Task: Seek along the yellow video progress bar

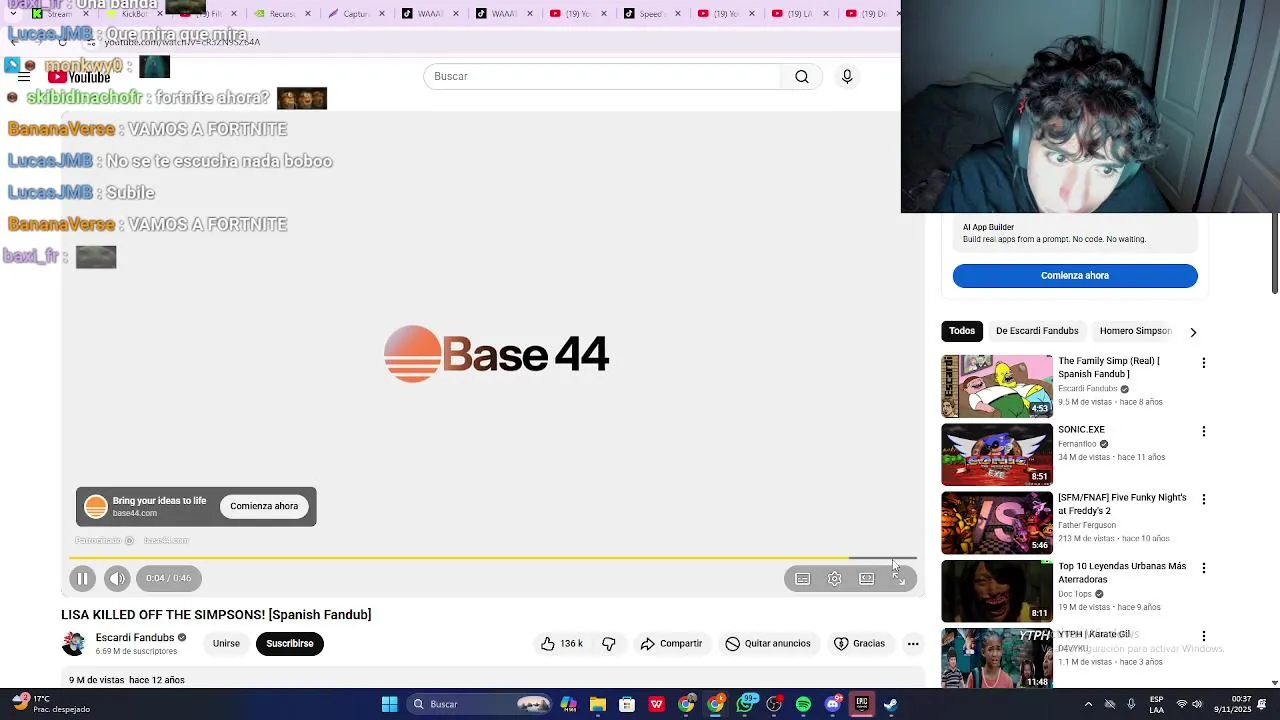Action: point(492,557)
